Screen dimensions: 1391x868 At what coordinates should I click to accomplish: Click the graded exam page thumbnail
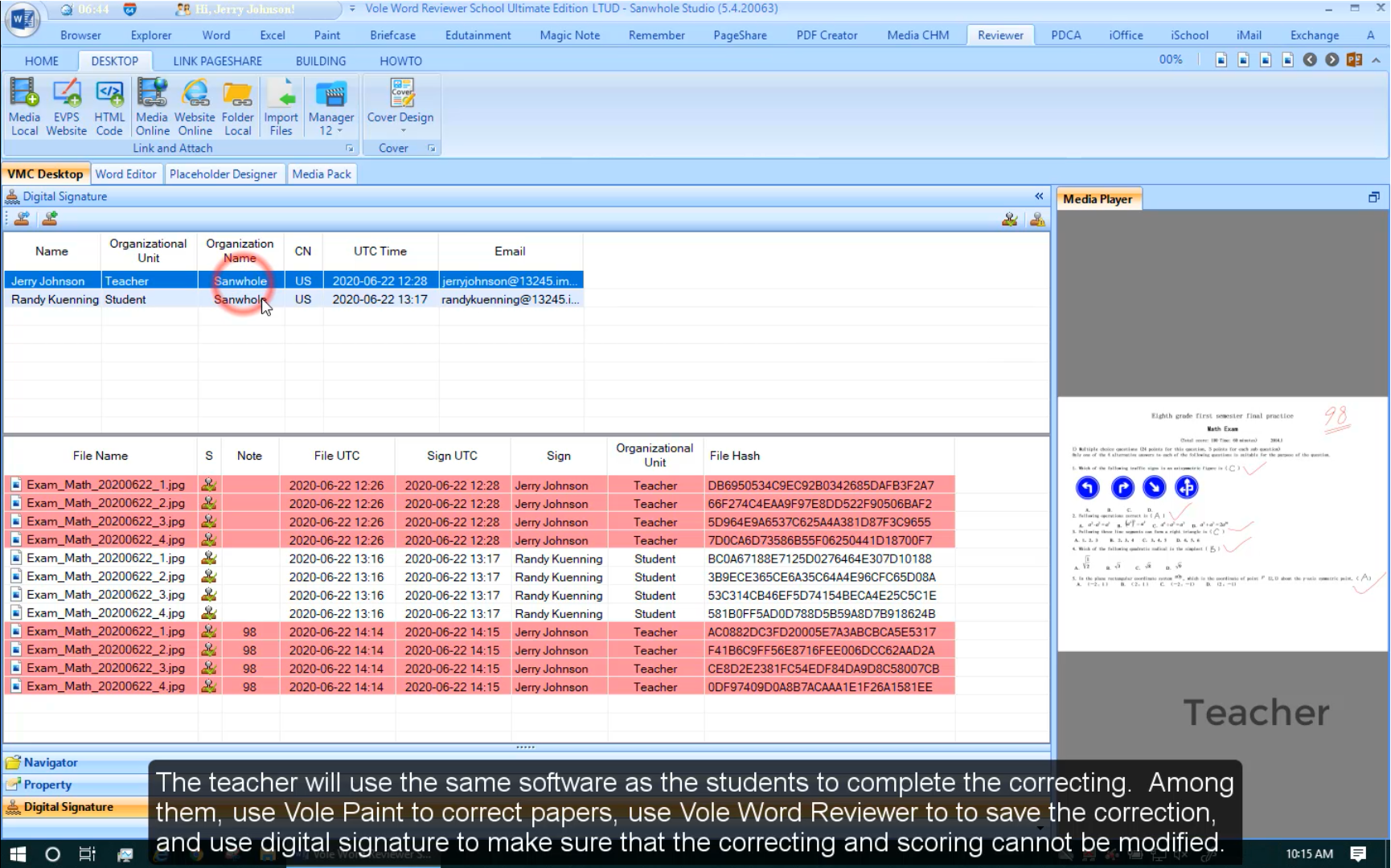[x=1223, y=523]
